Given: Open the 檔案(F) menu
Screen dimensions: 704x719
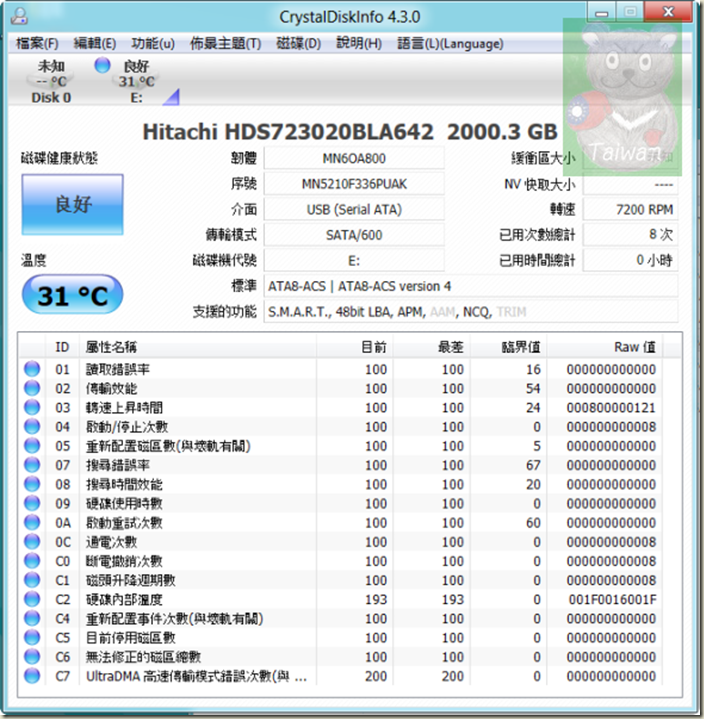Looking at the screenshot, I should coord(37,44).
